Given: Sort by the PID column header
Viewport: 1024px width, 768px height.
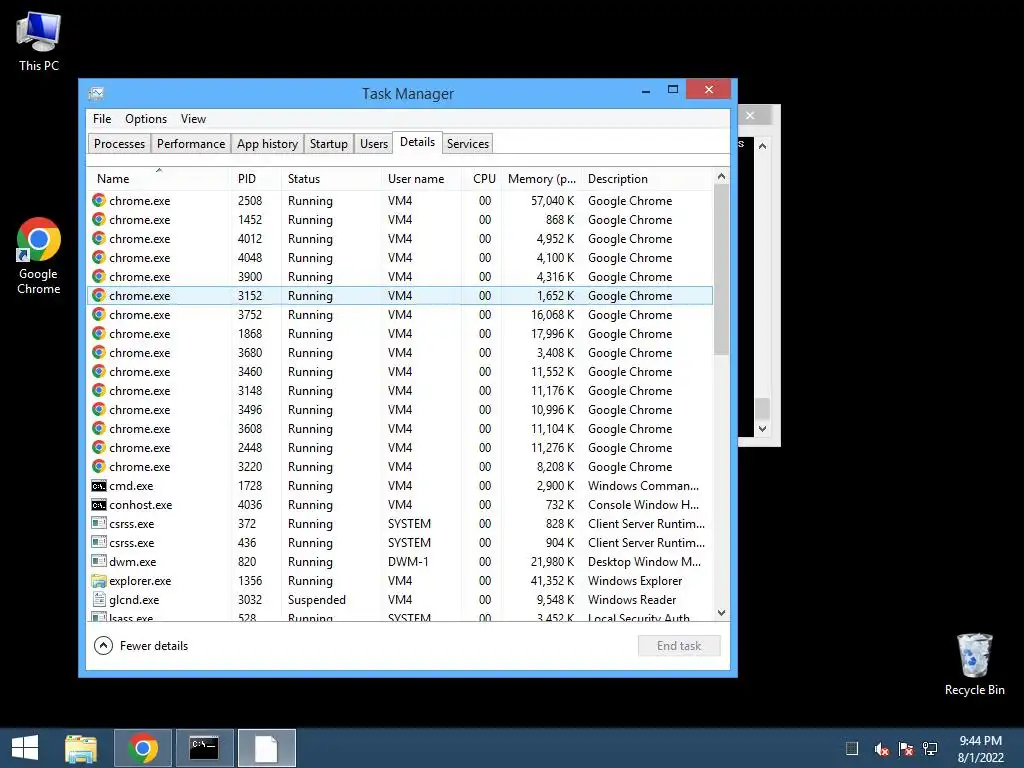Looking at the screenshot, I should [256, 179].
